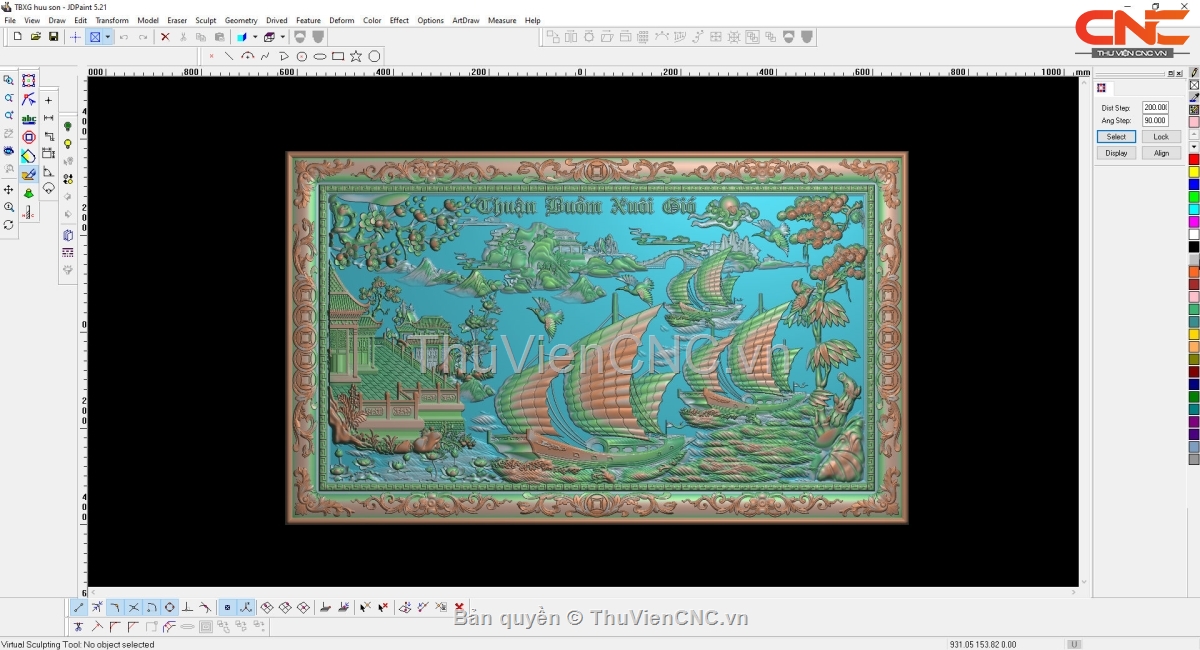This screenshot has height=650, width=1200.
Task: Open the ArtDraw menu
Action: [466, 20]
